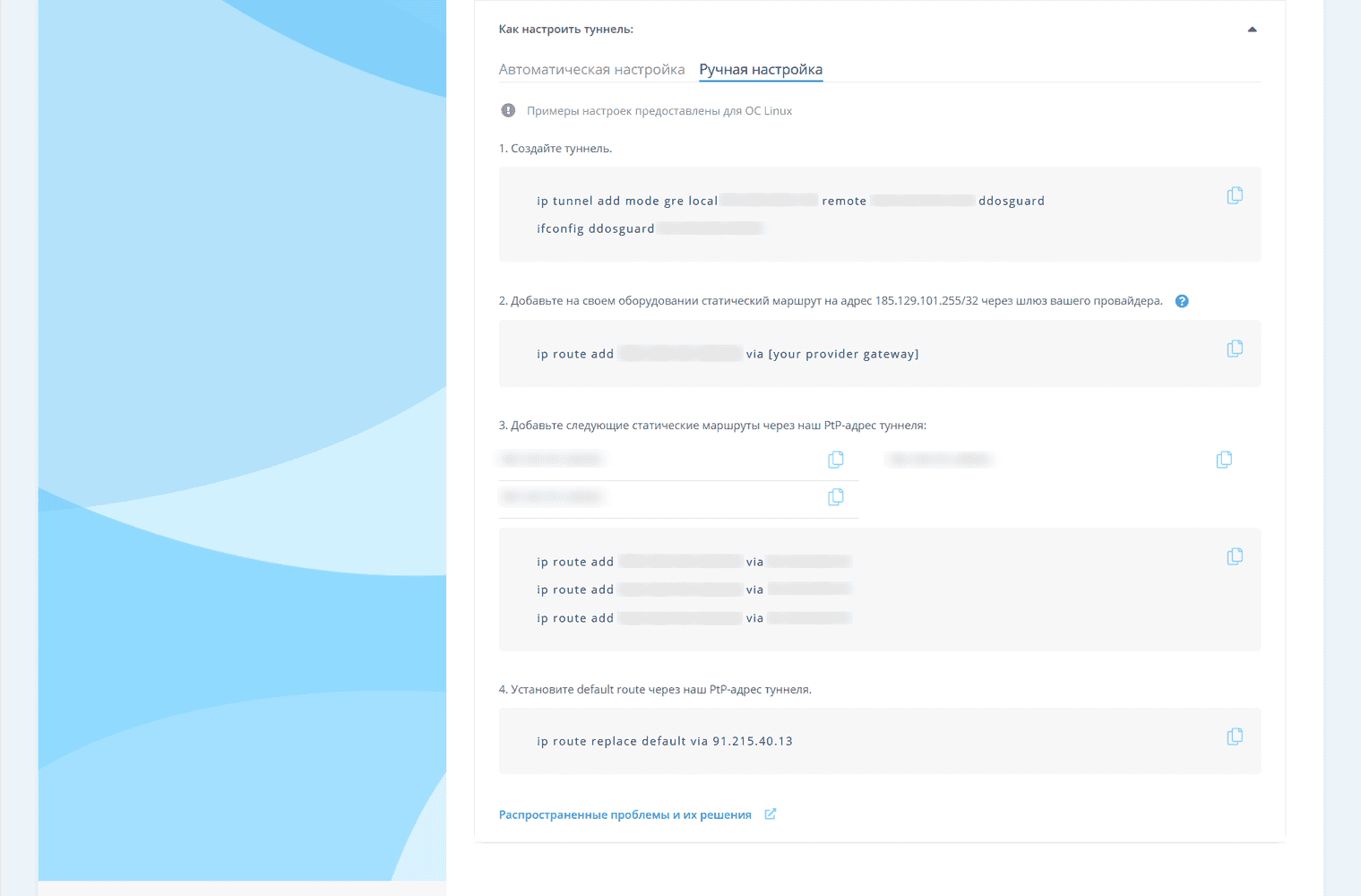Viewport: 1361px width, 896px height.
Task: Click the "1. Создайте туннель." heading
Action: pos(556,149)
